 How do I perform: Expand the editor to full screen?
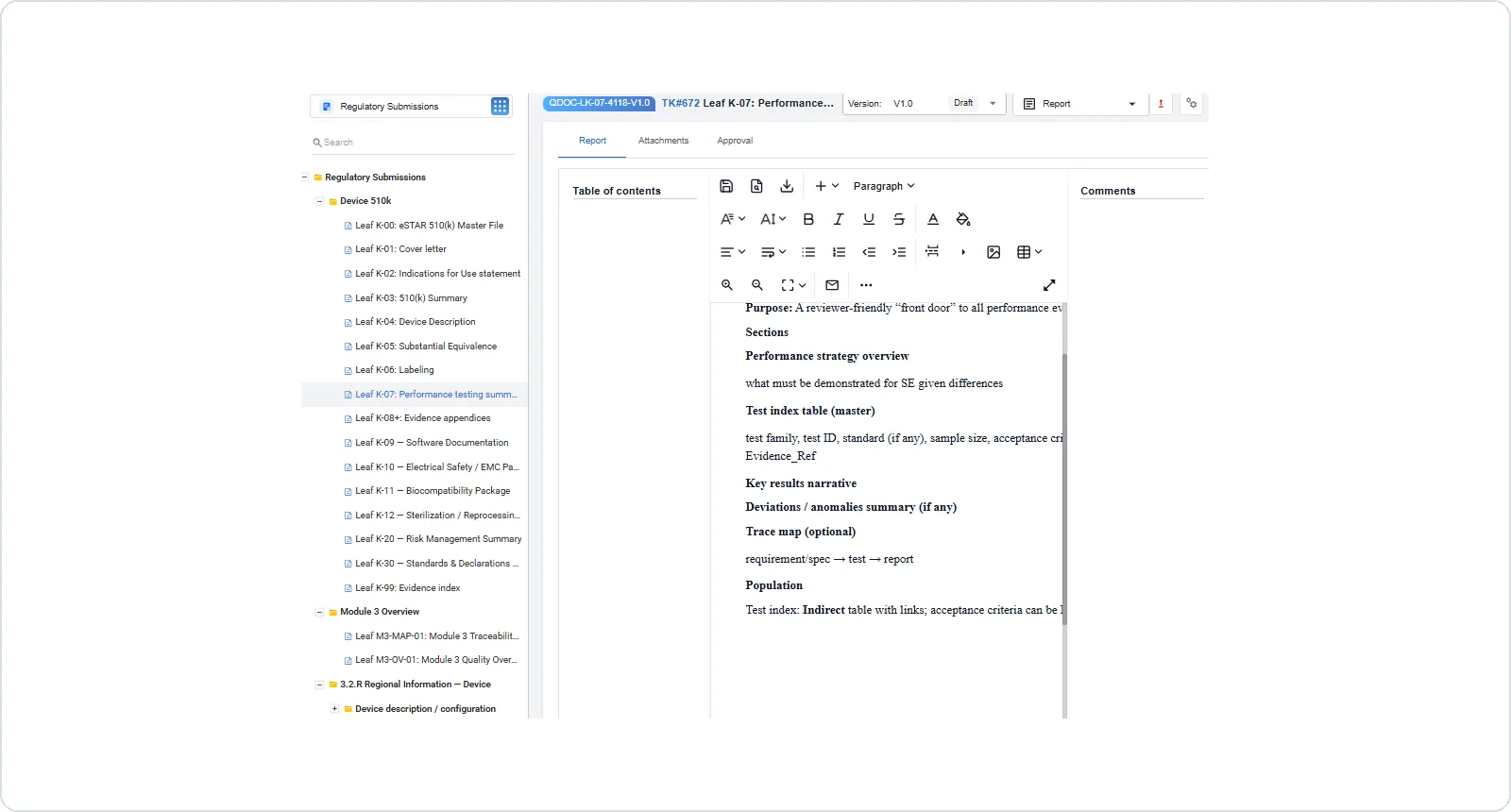[1049, 285]
